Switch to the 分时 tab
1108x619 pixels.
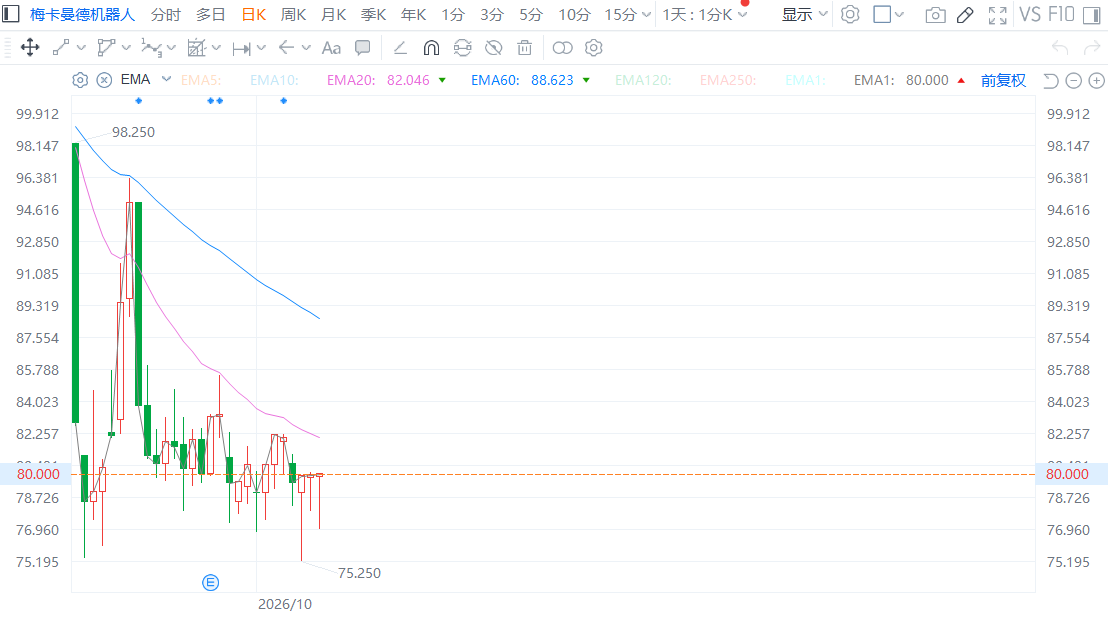coord(166,15)
